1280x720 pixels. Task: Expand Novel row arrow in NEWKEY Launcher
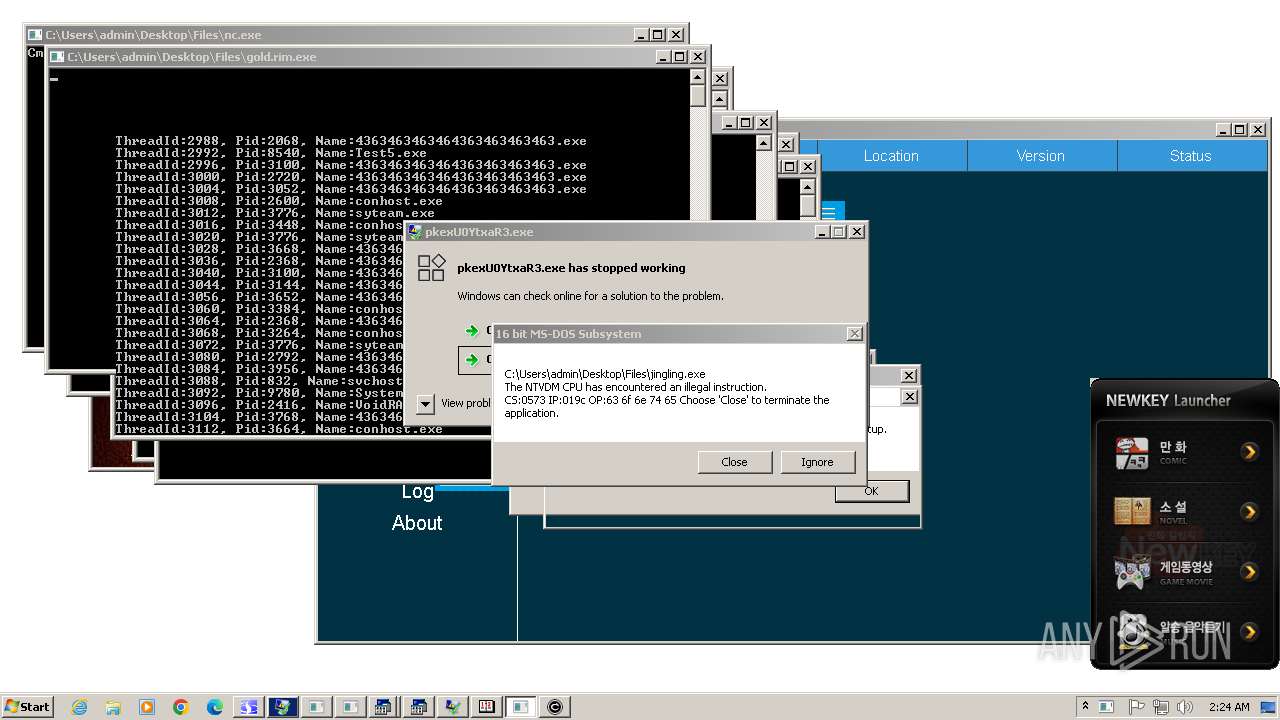tap(1249, 512)
